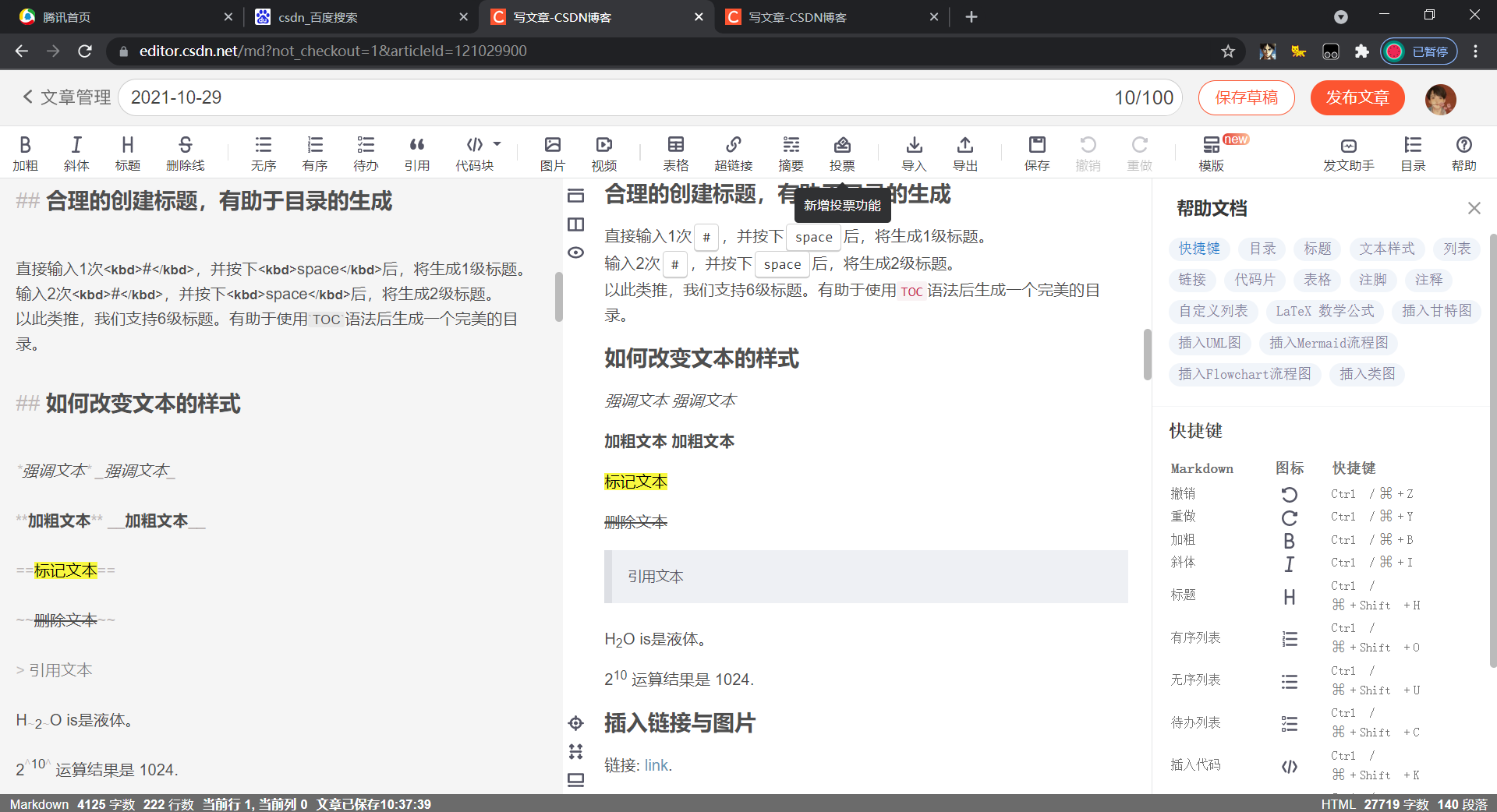The width and height of the screenshot is (1497, 812).
Task: Select 插入类图 help tag
Action: coord(1368,374)
